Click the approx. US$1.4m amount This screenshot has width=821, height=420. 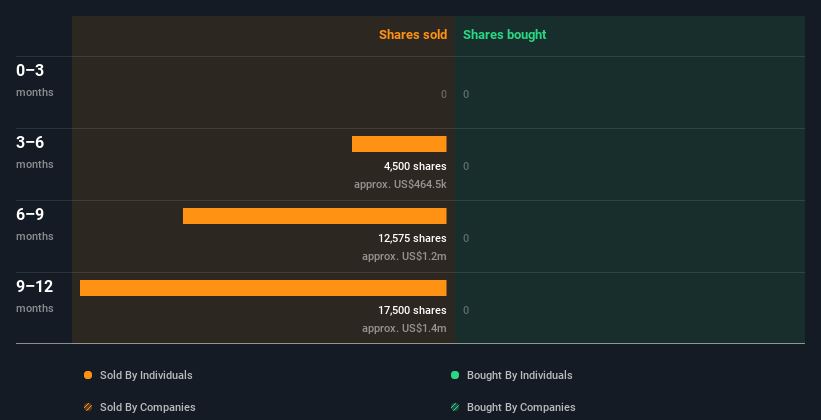404,328
